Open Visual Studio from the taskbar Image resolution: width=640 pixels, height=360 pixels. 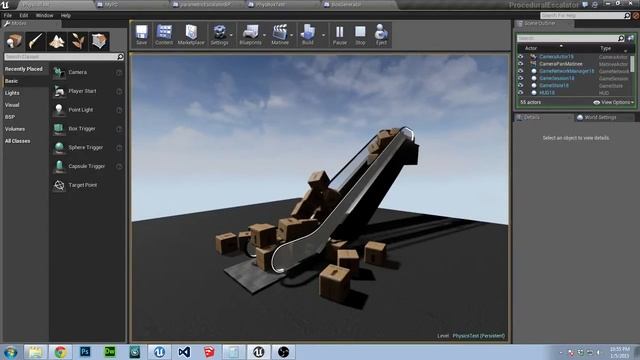[x=184, y=352]
